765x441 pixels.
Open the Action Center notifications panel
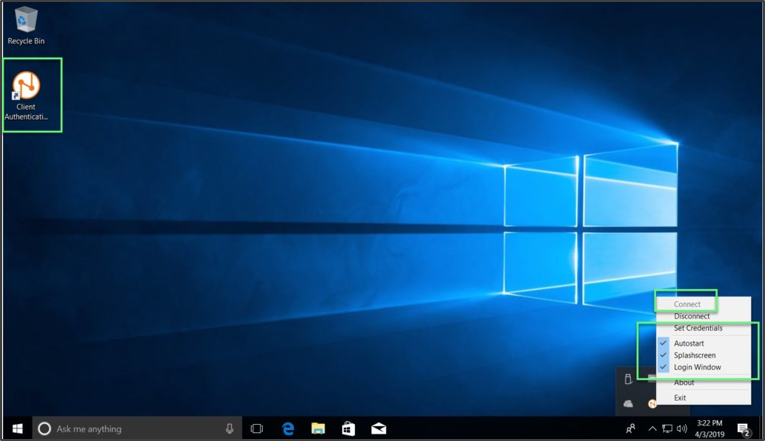(744, 429)
